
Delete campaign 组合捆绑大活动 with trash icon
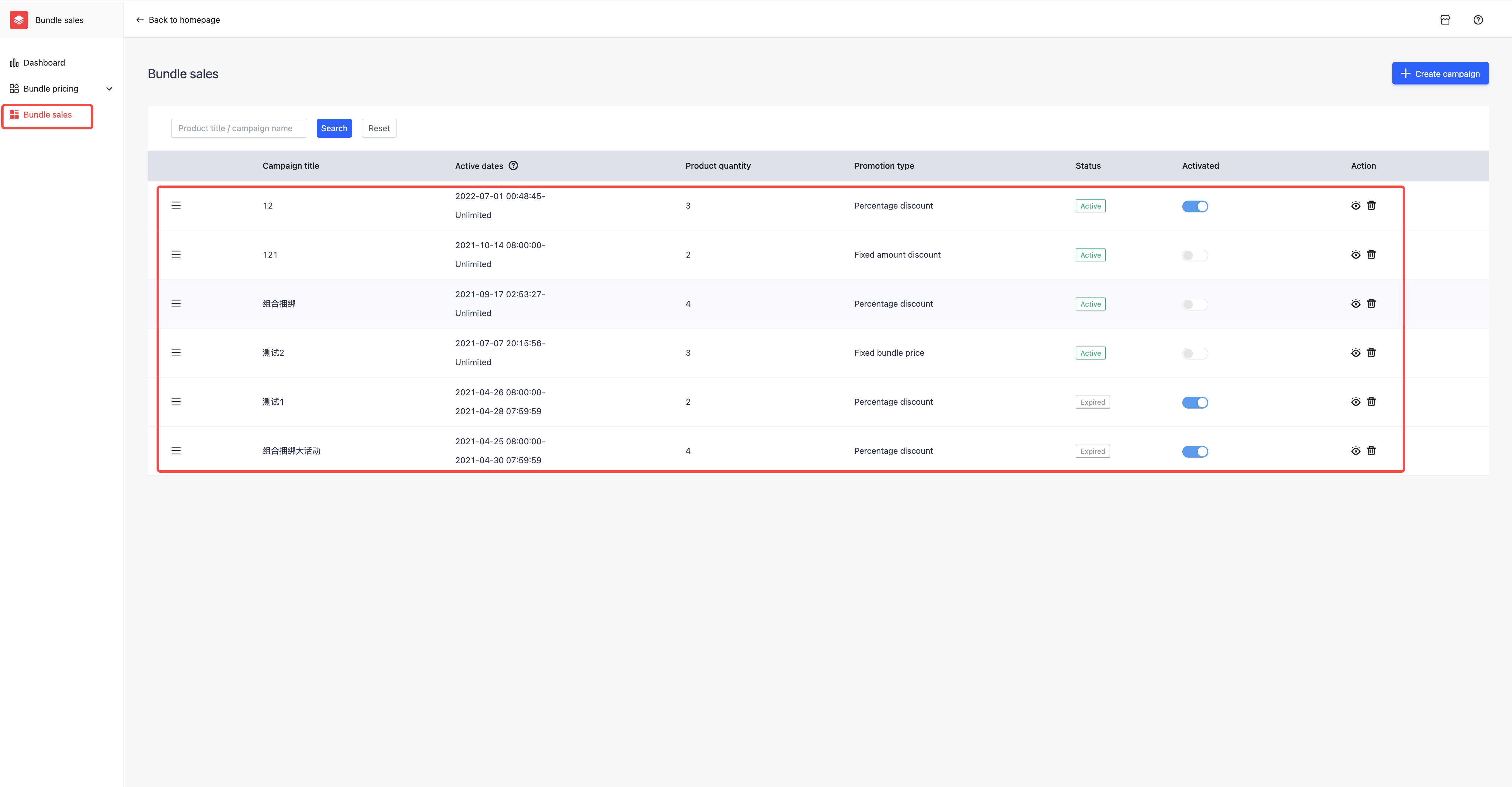[x=1371, y=451]
